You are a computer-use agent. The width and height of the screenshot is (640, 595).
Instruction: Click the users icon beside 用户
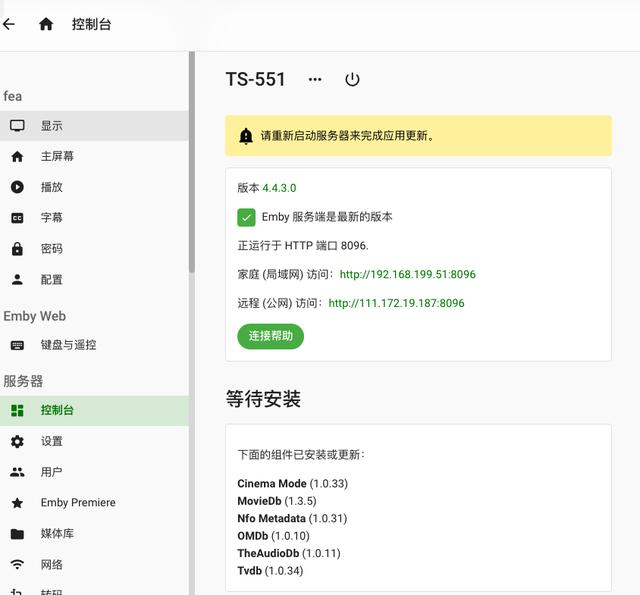pyautogui.click(x=17, y=472)
